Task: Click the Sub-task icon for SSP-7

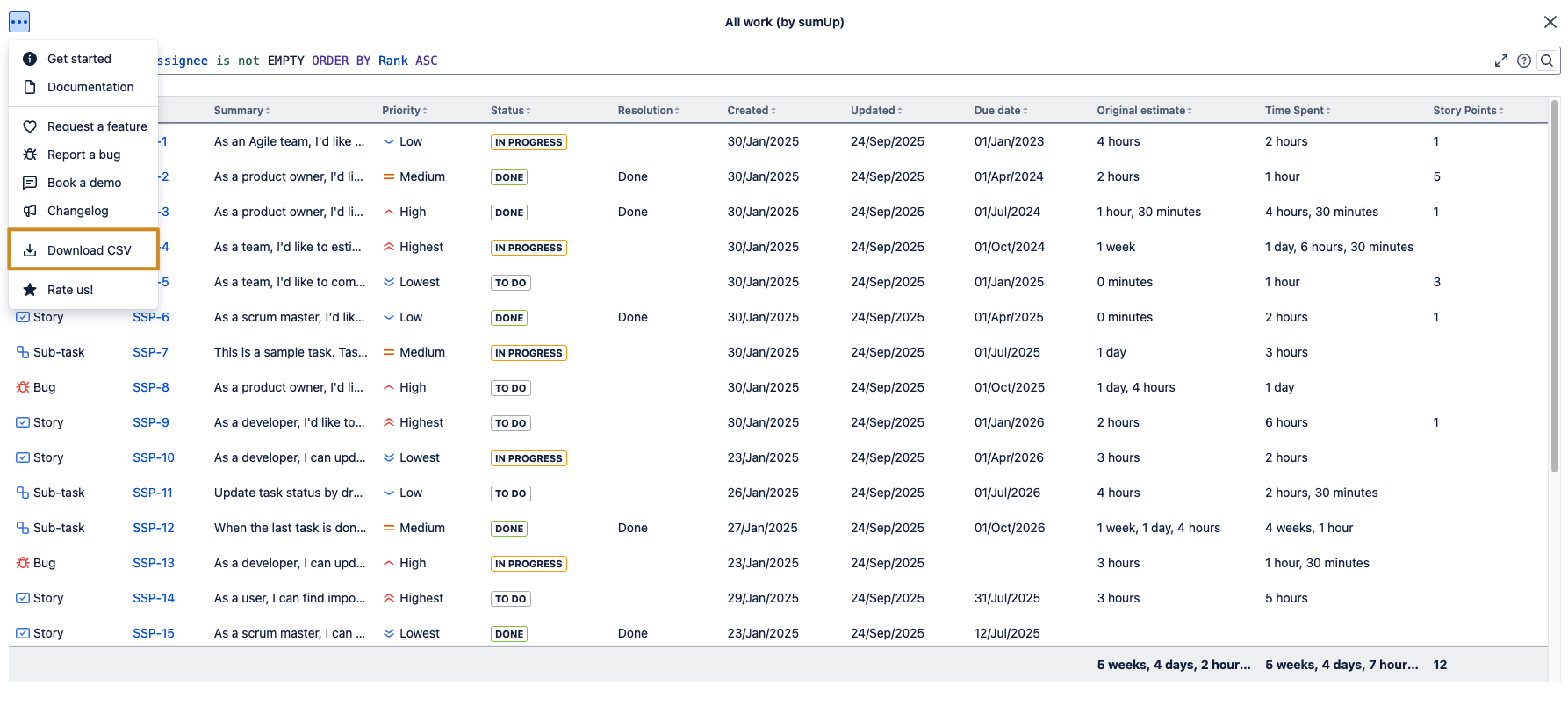Action: point(23,352)
